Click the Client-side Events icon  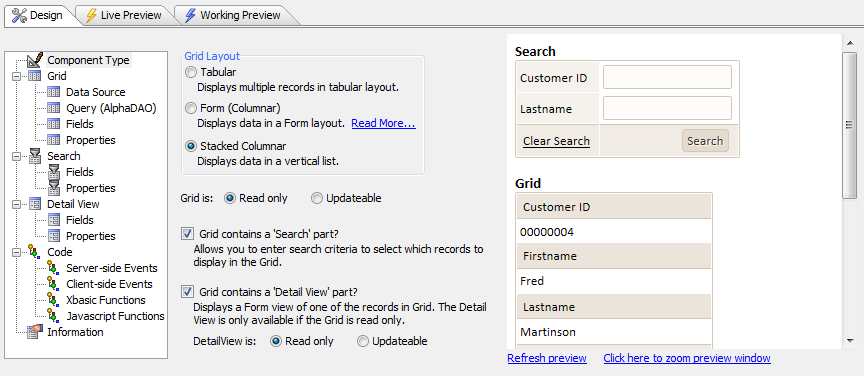[53, 284]
